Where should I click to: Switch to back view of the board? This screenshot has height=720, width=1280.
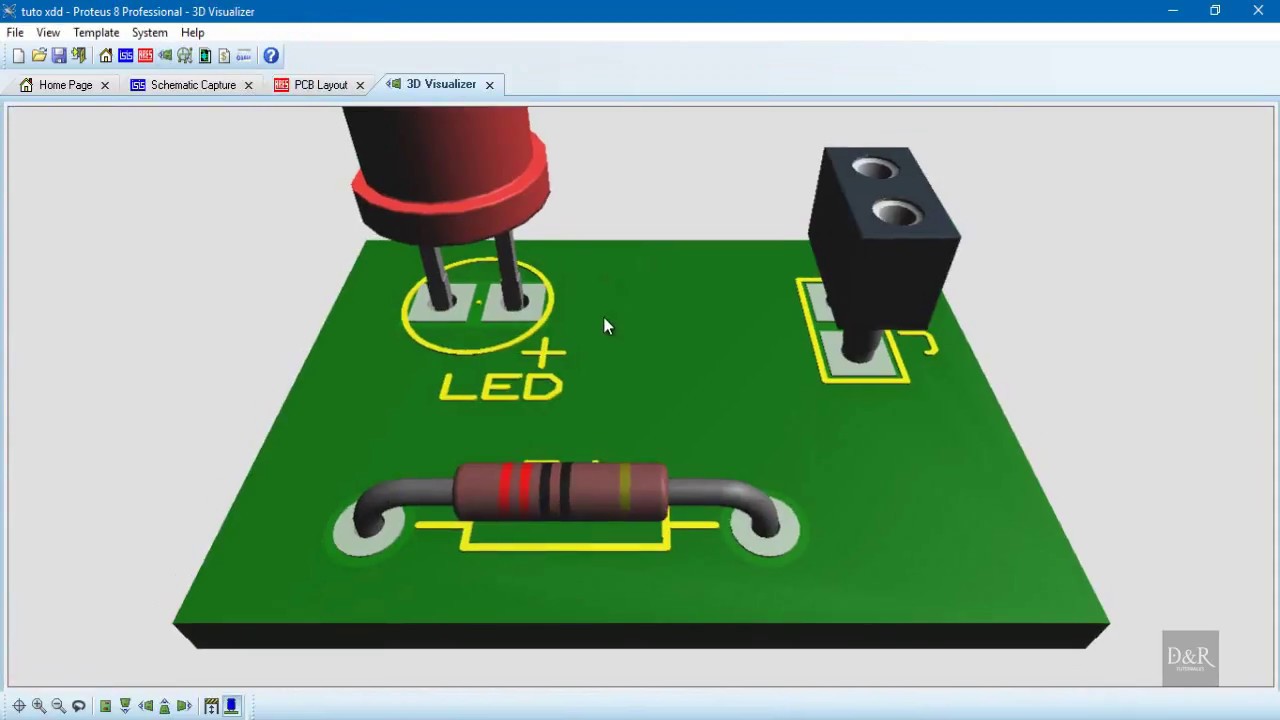click(x=165, y=706)
